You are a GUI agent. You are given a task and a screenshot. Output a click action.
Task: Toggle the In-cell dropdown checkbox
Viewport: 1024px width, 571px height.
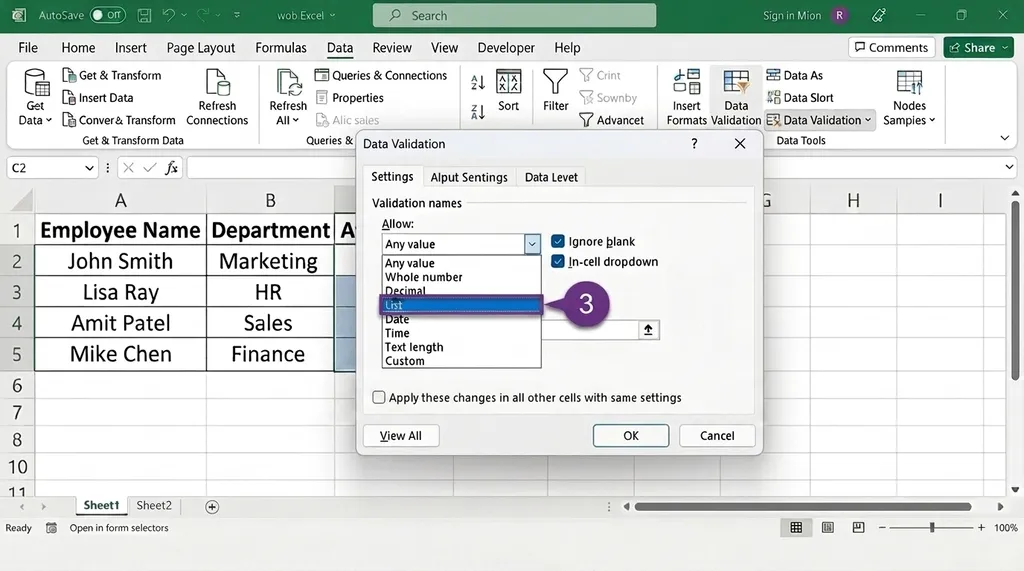click(x=558, y=262)
